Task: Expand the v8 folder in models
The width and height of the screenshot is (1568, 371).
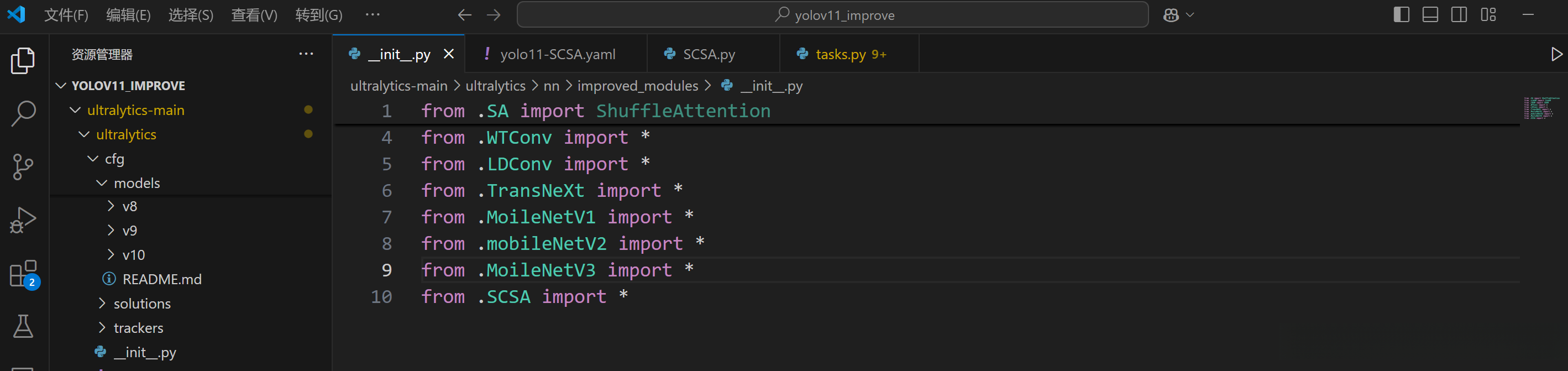Action: tap(129, 207)
